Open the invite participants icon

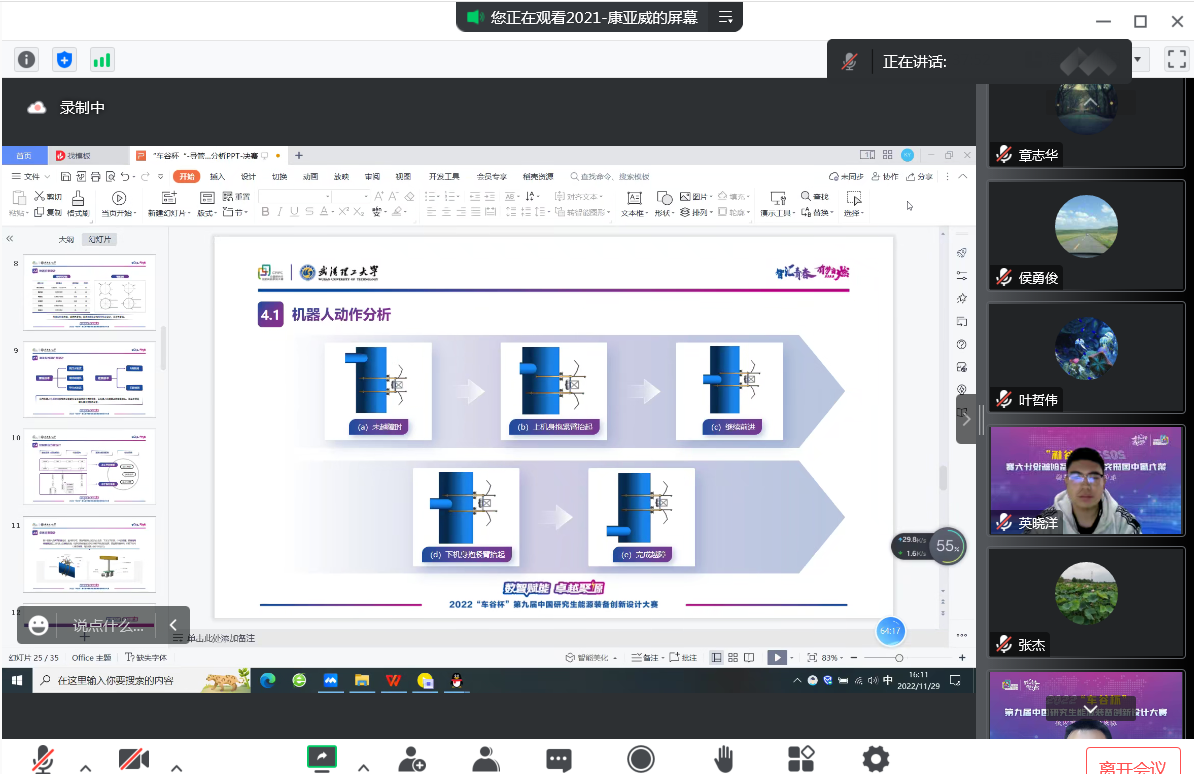(412, 759)
